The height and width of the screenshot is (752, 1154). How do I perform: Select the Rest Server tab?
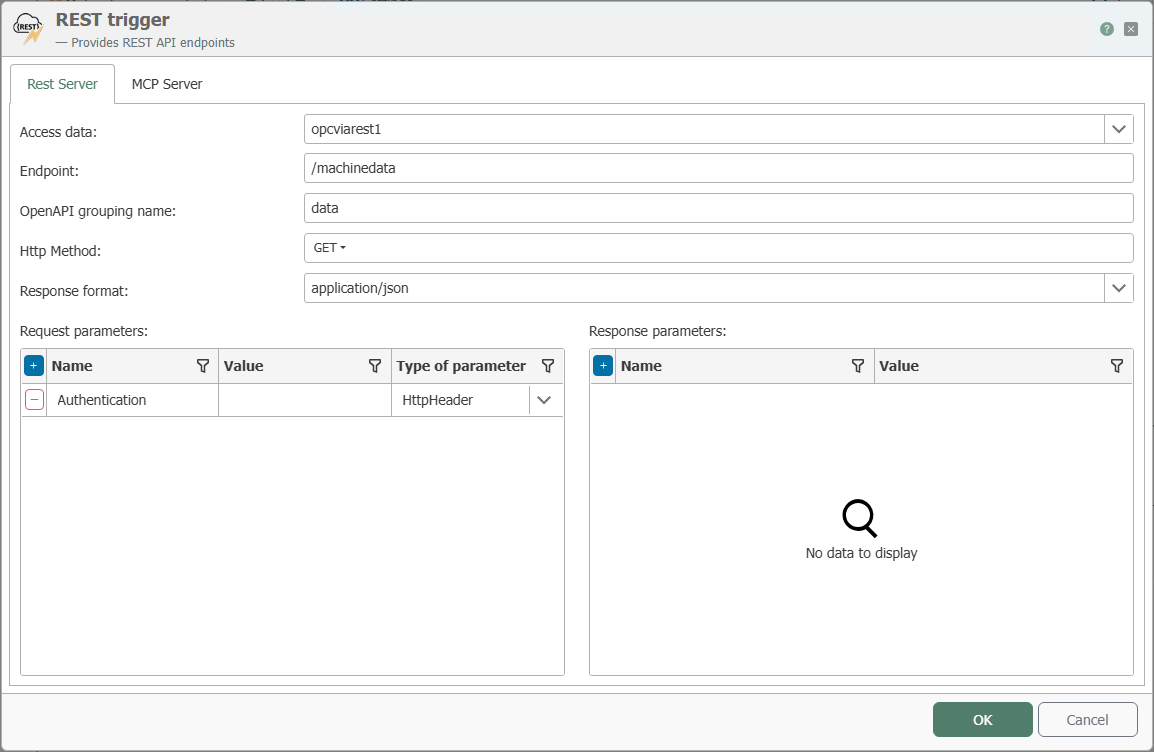point(63,84)
